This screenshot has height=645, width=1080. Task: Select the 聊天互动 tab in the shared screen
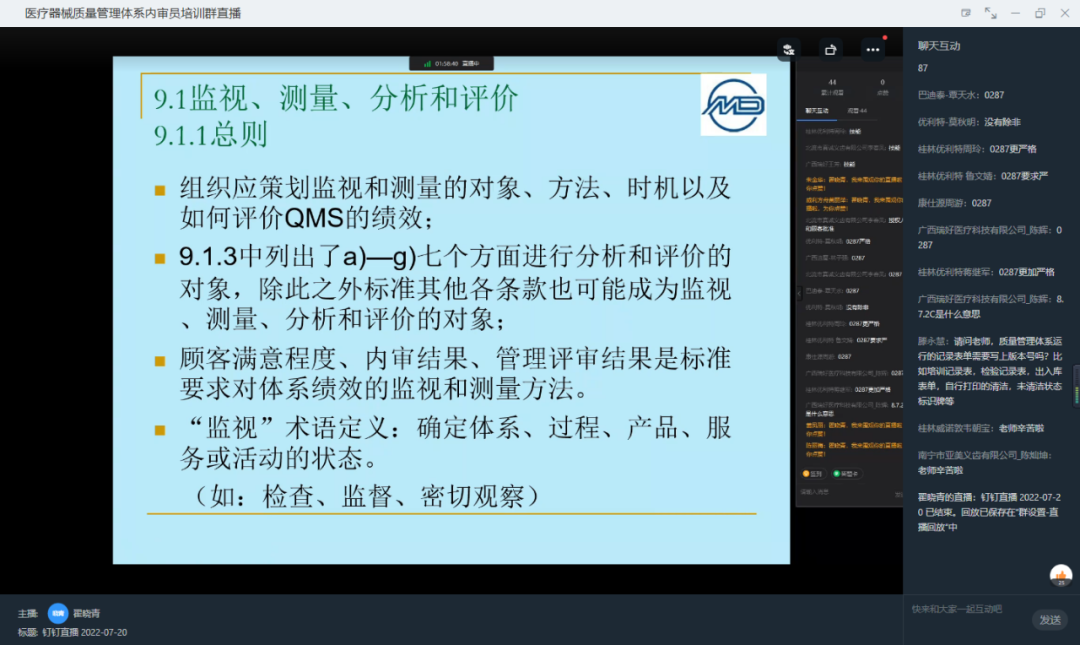pyautogui.click(x=817, y=111)
